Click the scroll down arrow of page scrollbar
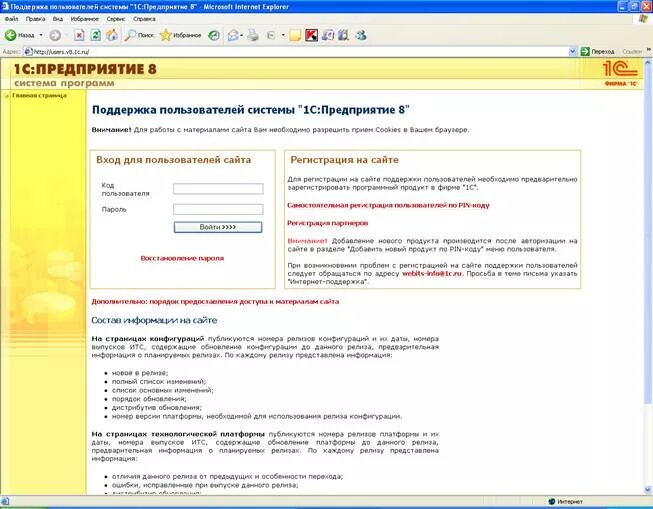The height and width of the screenshot is (509, 653). [648, 490]
